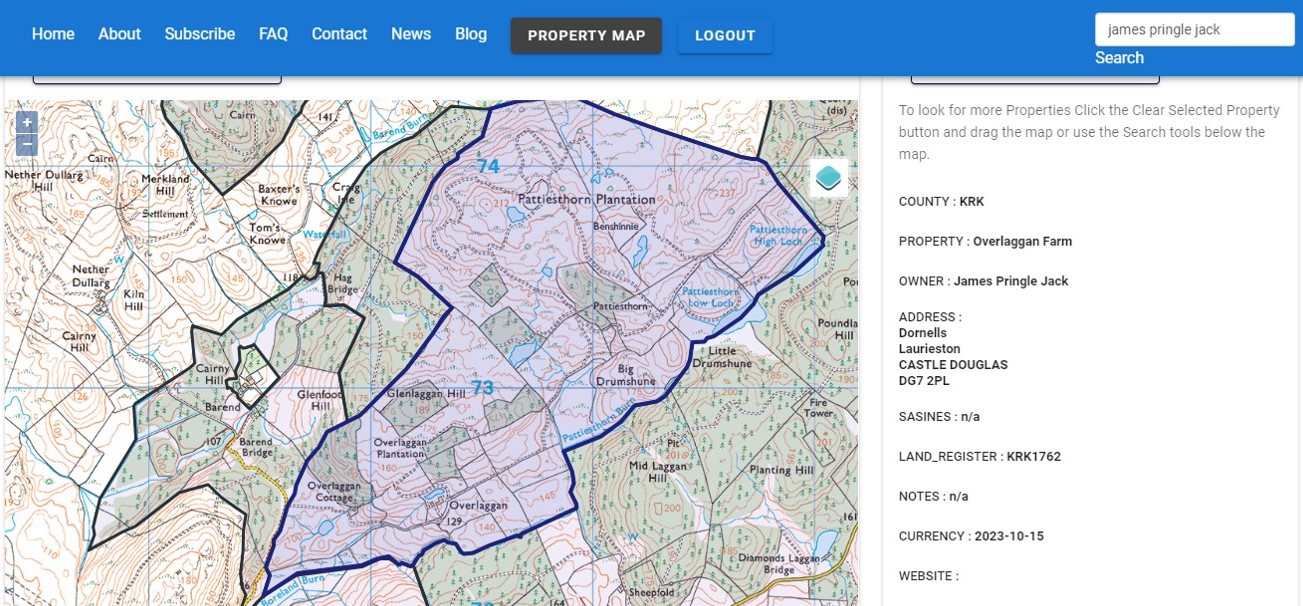The height and width of the screenshot is (606, 1303).
Task: Zoom out of the map
Action: click(x=27, y=146)
